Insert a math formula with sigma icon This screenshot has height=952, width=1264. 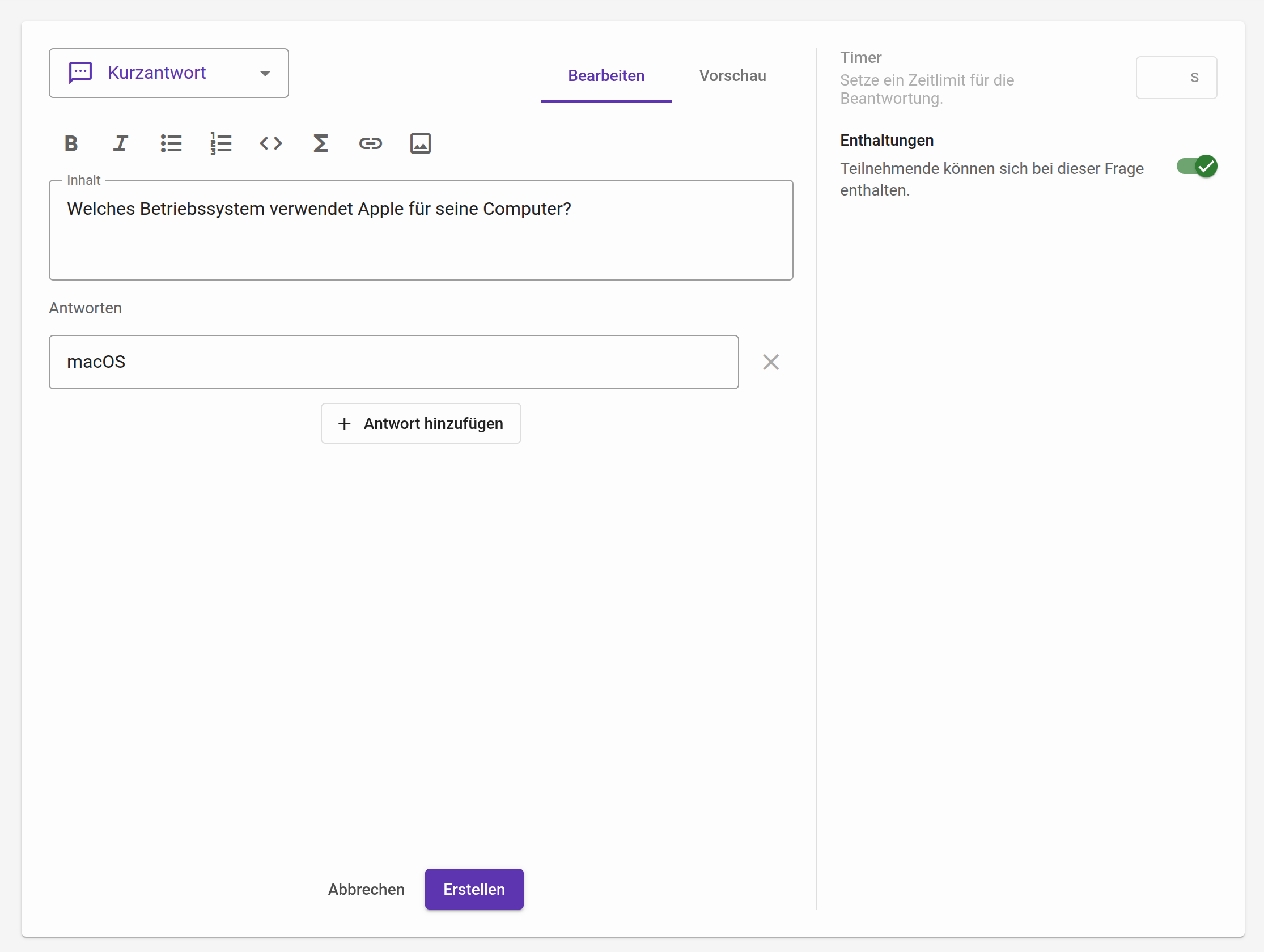[x=321, y=143]
